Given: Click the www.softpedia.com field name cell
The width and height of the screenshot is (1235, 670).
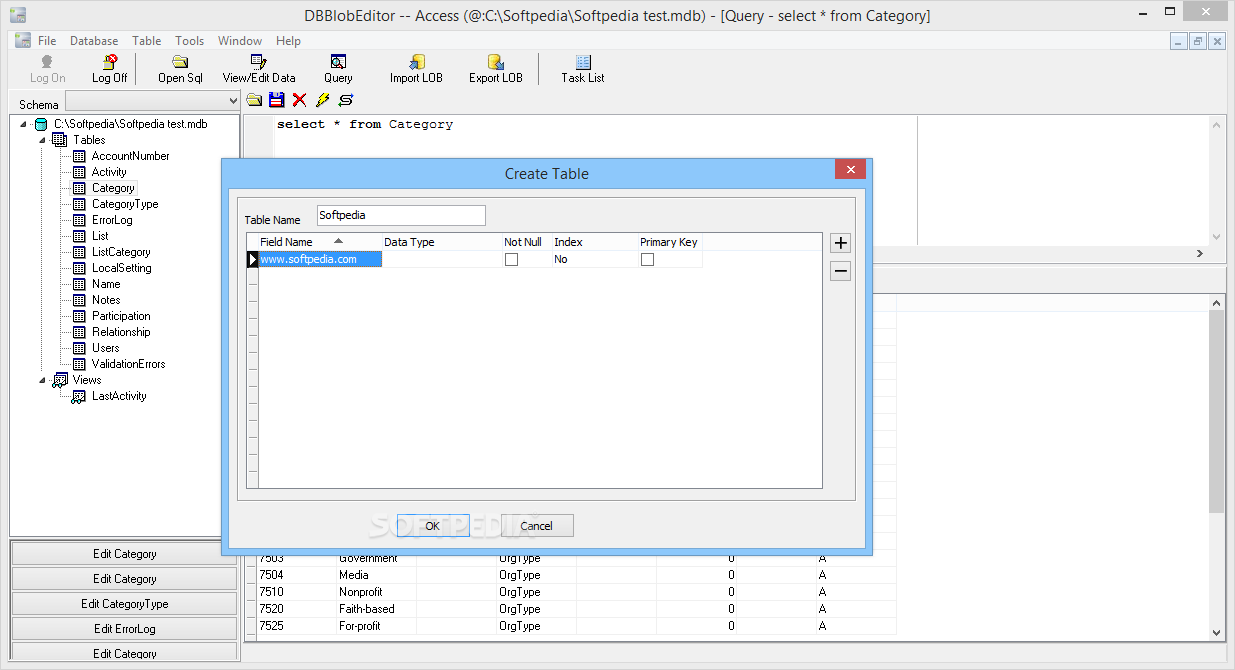Looking at the screenshot, I should coord(320,259).
